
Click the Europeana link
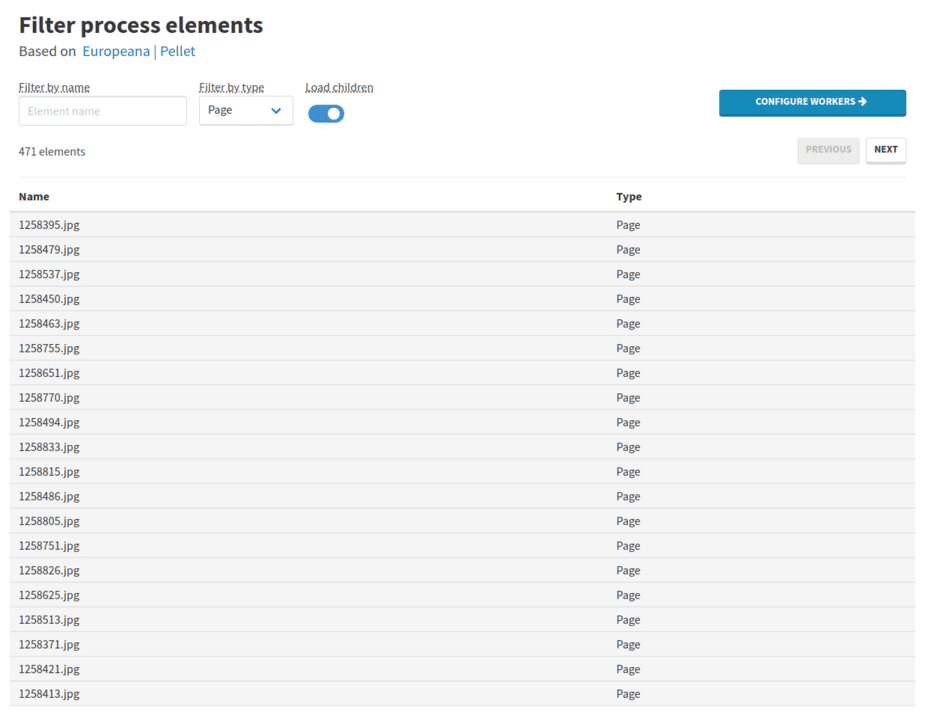(x=116, y=51)
